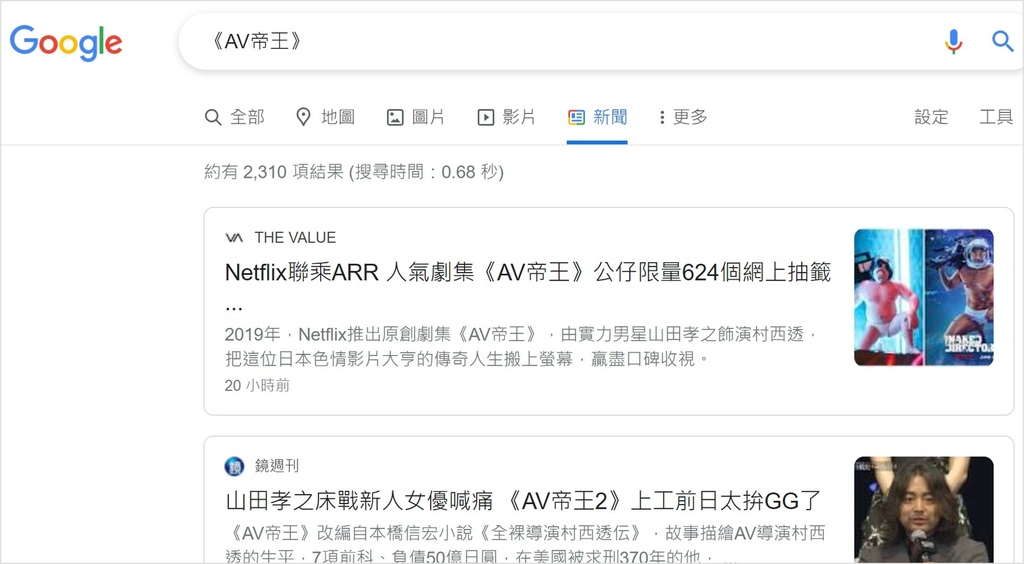Click the 2019年 Netflix推出原創劇集 snippet text
The image size is (1024, 564).
tap(521, 347)
